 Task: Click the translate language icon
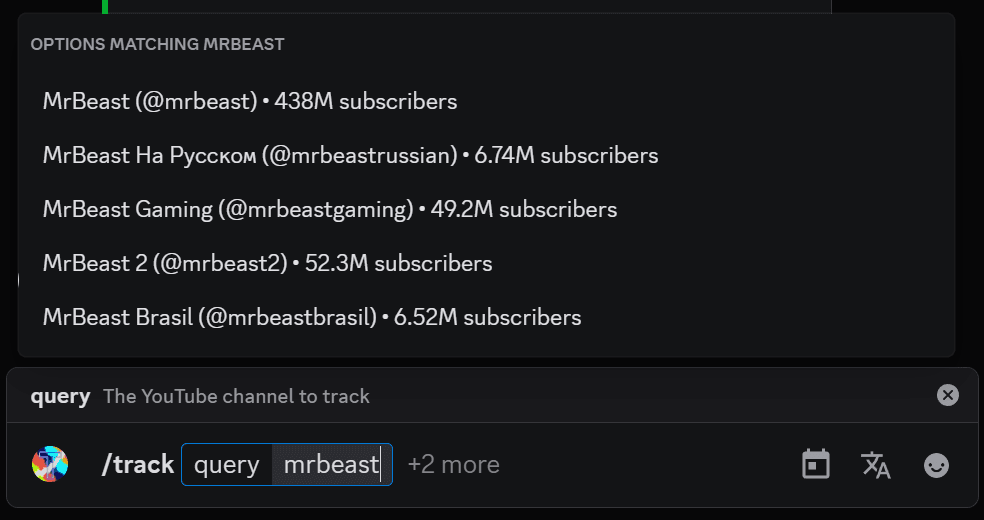[x=876, y=464]
